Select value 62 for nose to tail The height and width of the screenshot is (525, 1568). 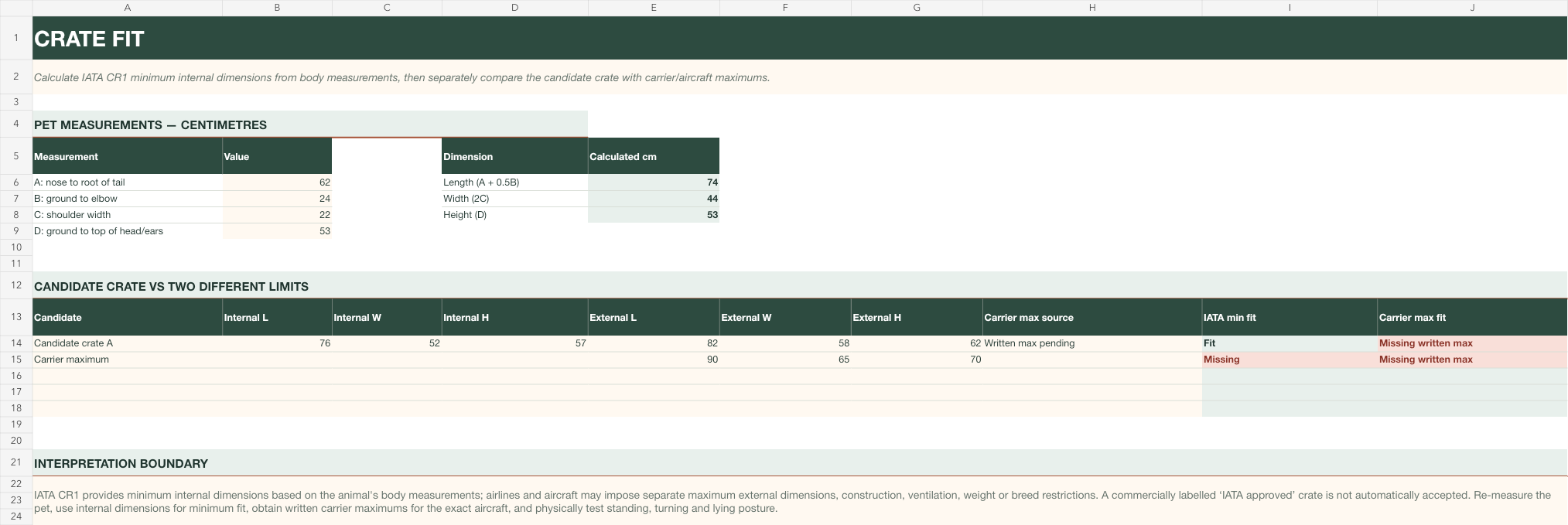click(x=277, y=182)
